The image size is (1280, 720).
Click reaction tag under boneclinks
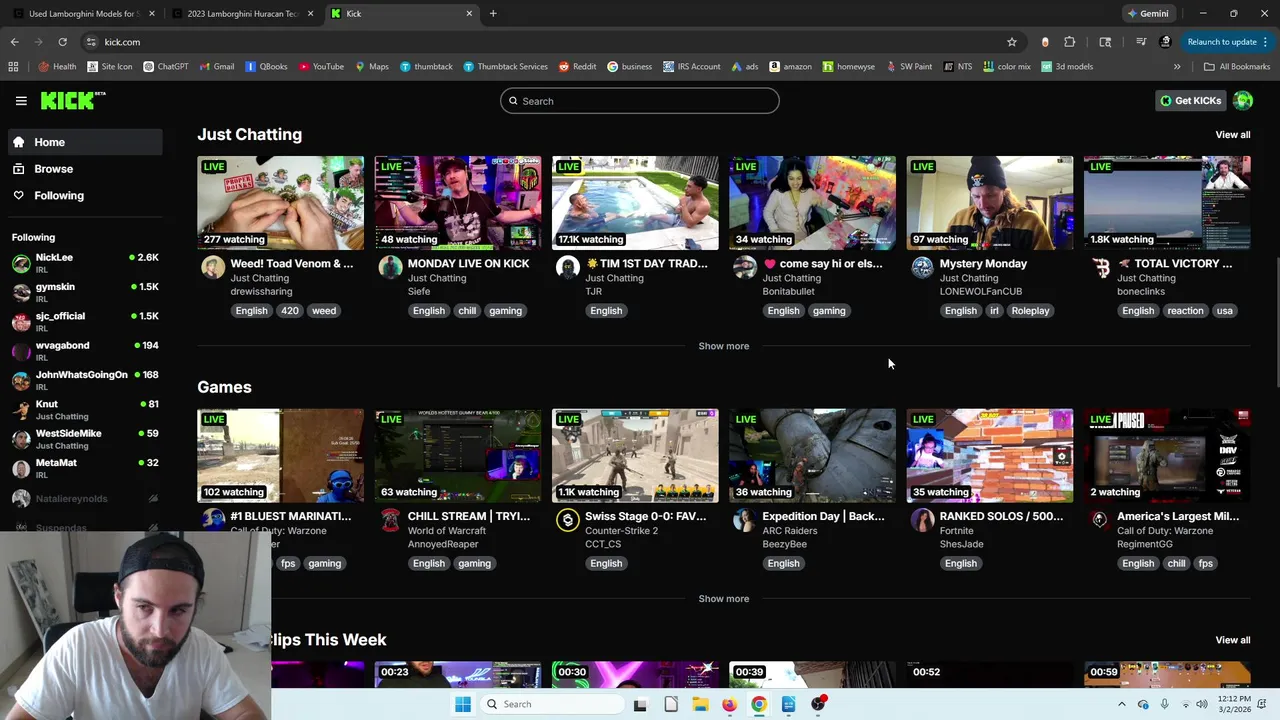coord(1185,311)
